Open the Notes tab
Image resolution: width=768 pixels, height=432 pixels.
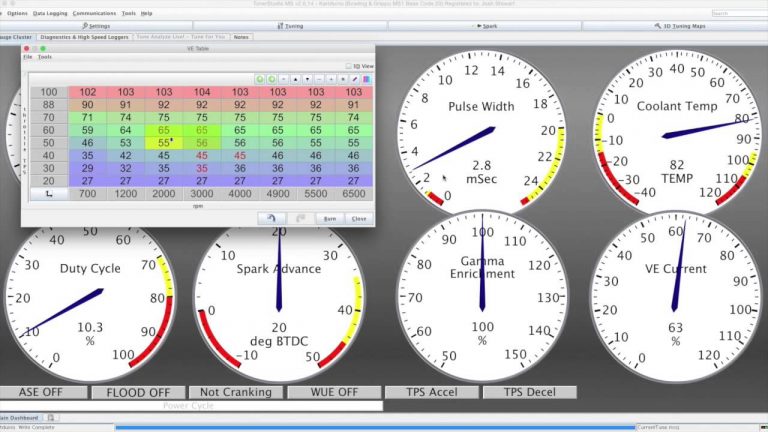coord(241,36)
